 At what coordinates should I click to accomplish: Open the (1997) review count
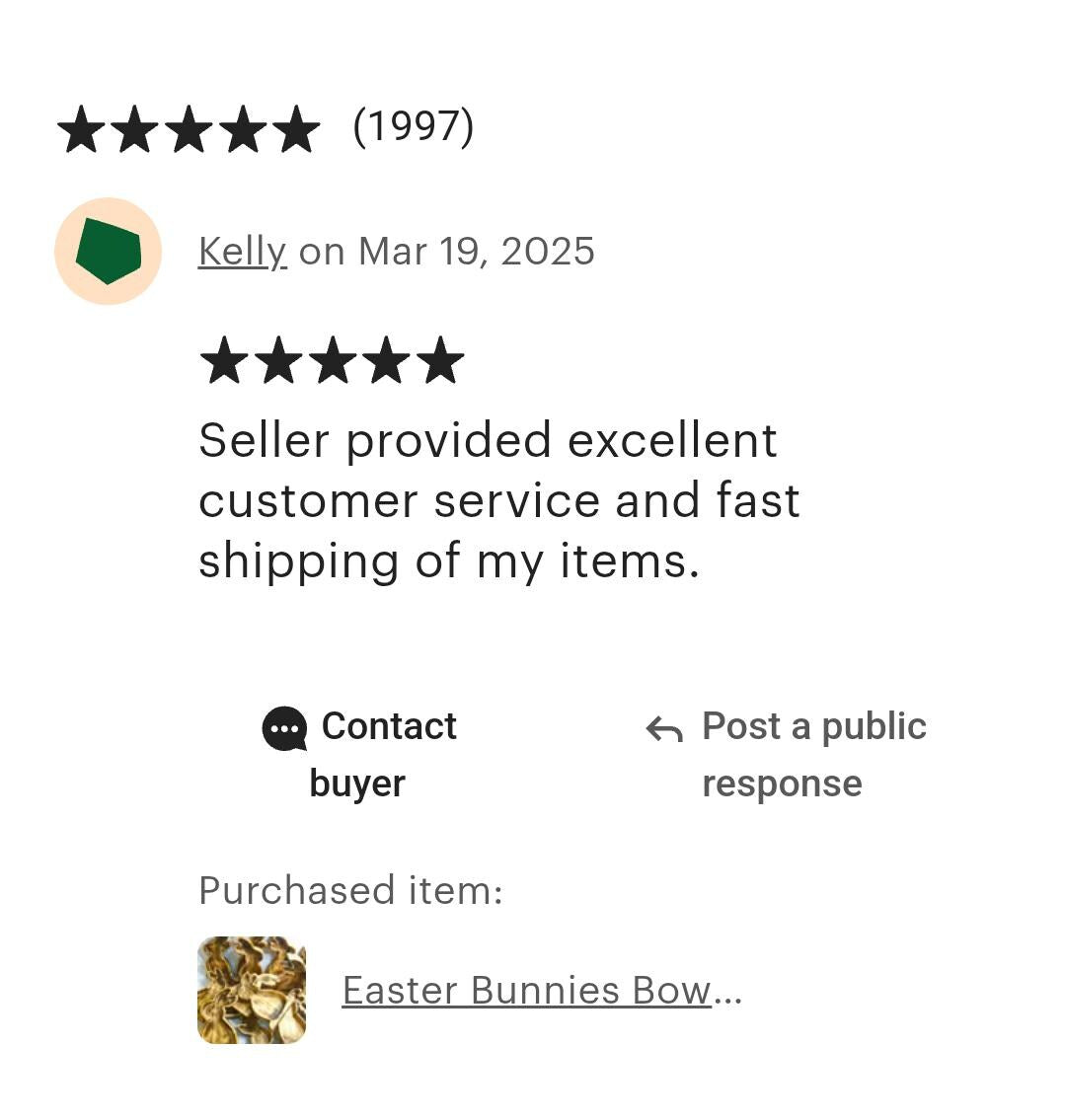413,128
